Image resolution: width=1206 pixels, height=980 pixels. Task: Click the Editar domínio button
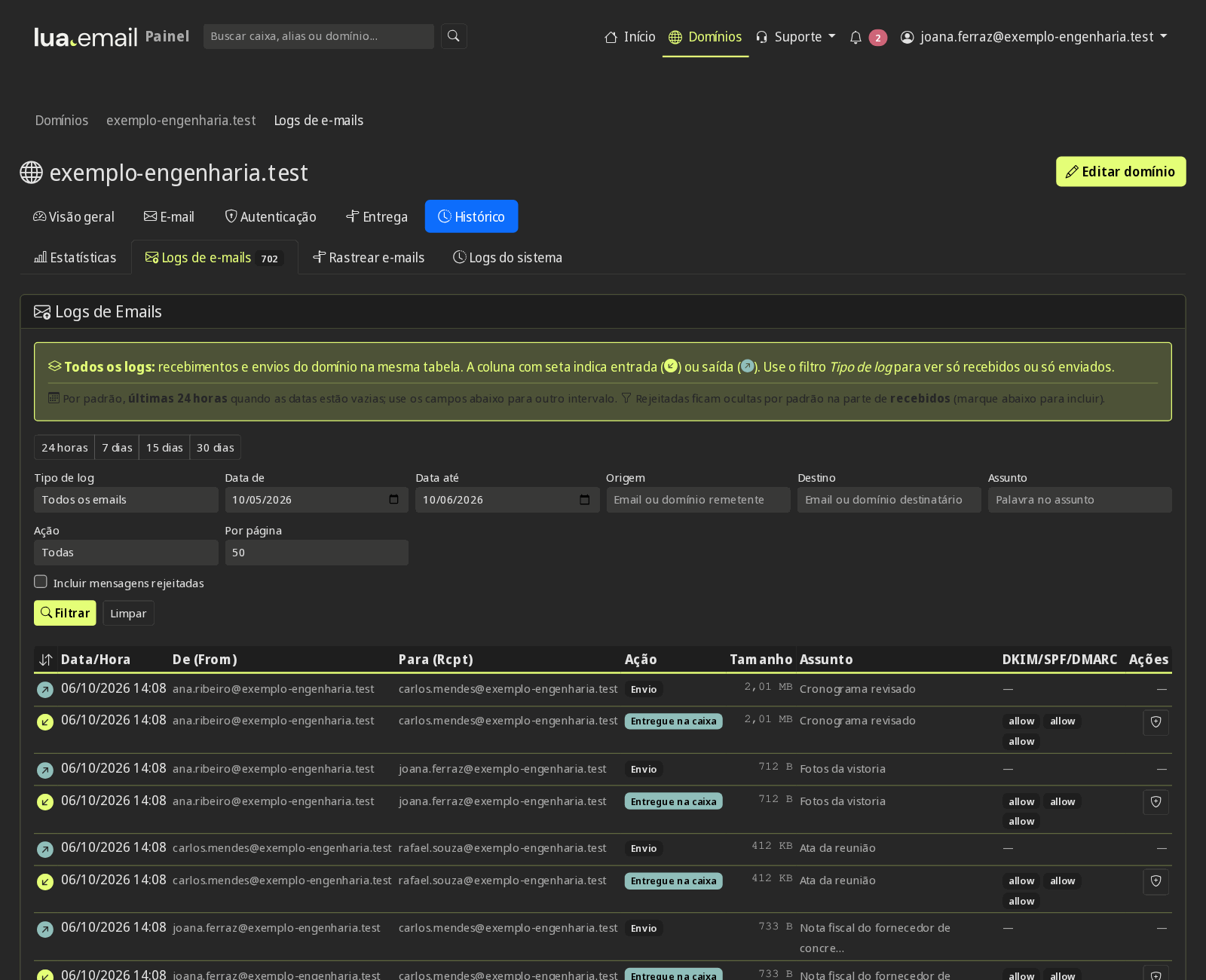1120,172
